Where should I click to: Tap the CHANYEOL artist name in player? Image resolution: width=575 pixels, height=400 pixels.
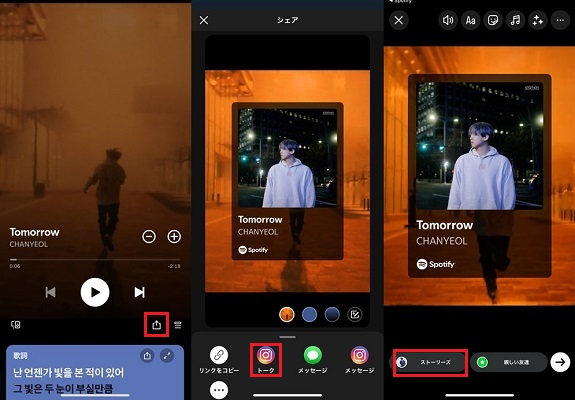pyautogui.click(x=29, y=244)
